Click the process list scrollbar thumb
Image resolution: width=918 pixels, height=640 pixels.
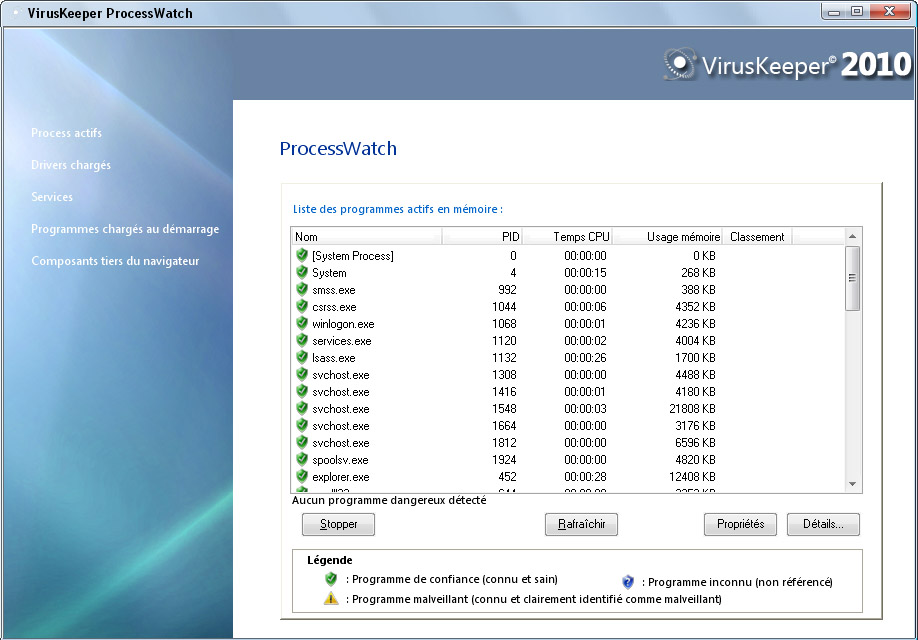pyautogui.click(x=852, y=278)
